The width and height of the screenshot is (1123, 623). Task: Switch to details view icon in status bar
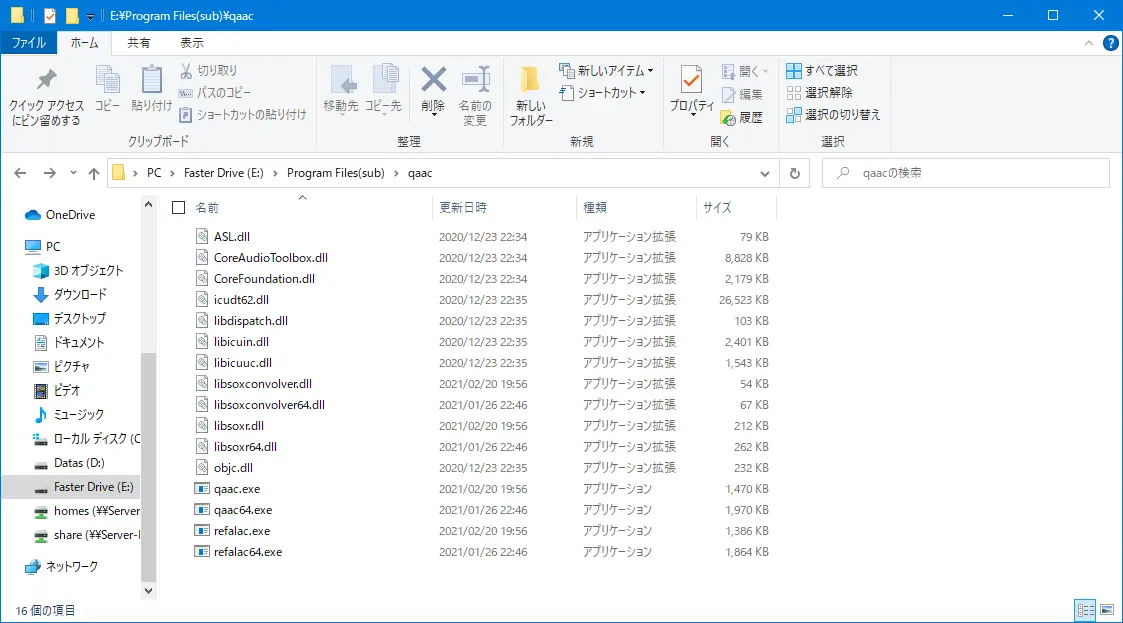pyautogui.click(x=1086, y=610)
